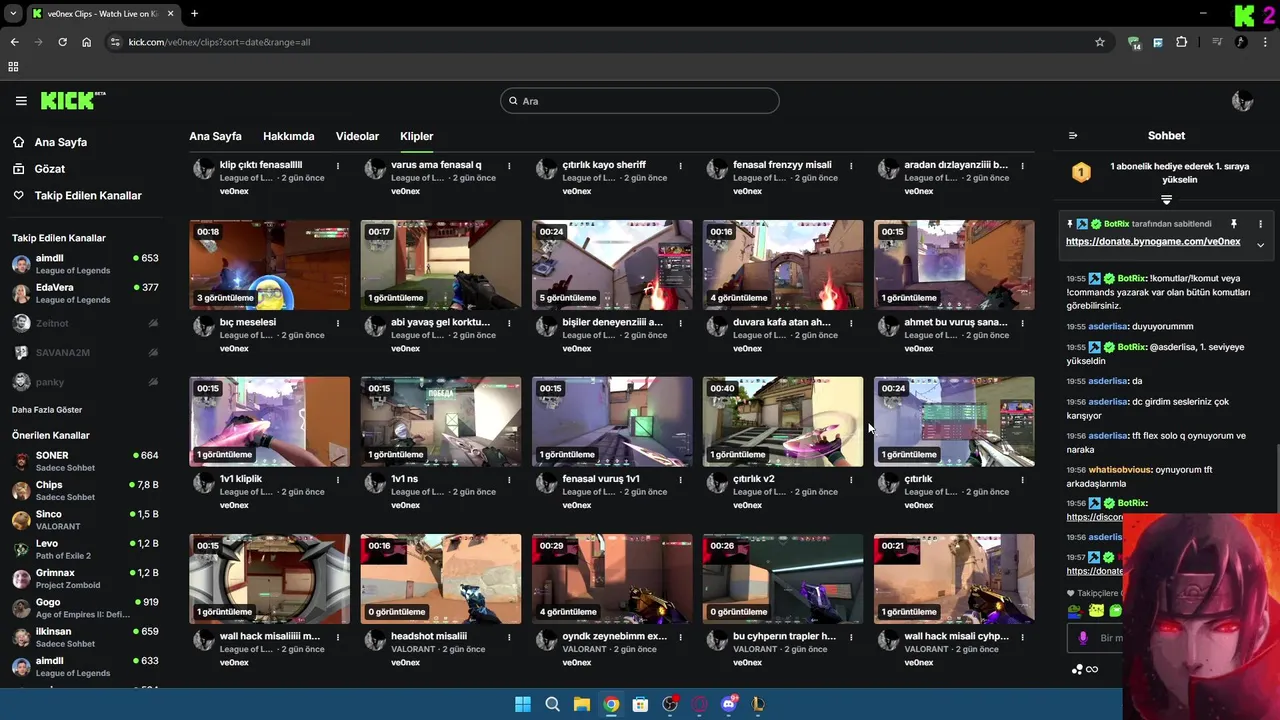The image size is (1280, 720).
Task: Switch to the Hakkımda tab
Action: tap(288, 136)
